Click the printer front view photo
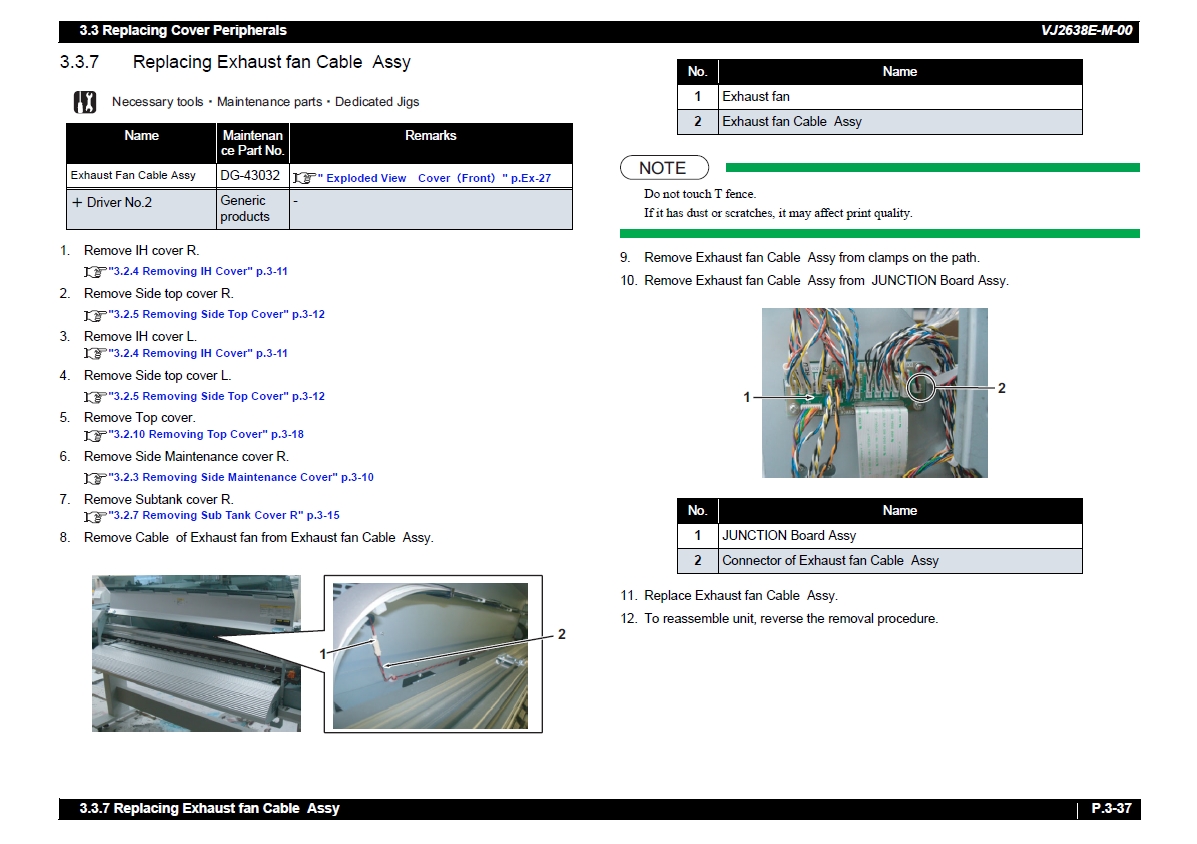 196,653
